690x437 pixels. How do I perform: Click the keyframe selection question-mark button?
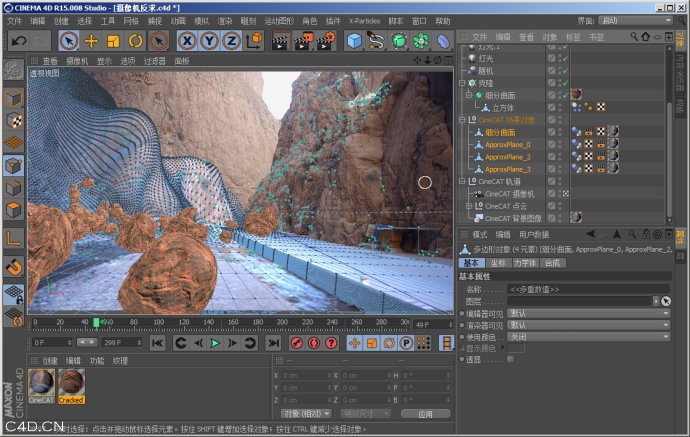tap(331, 343)
